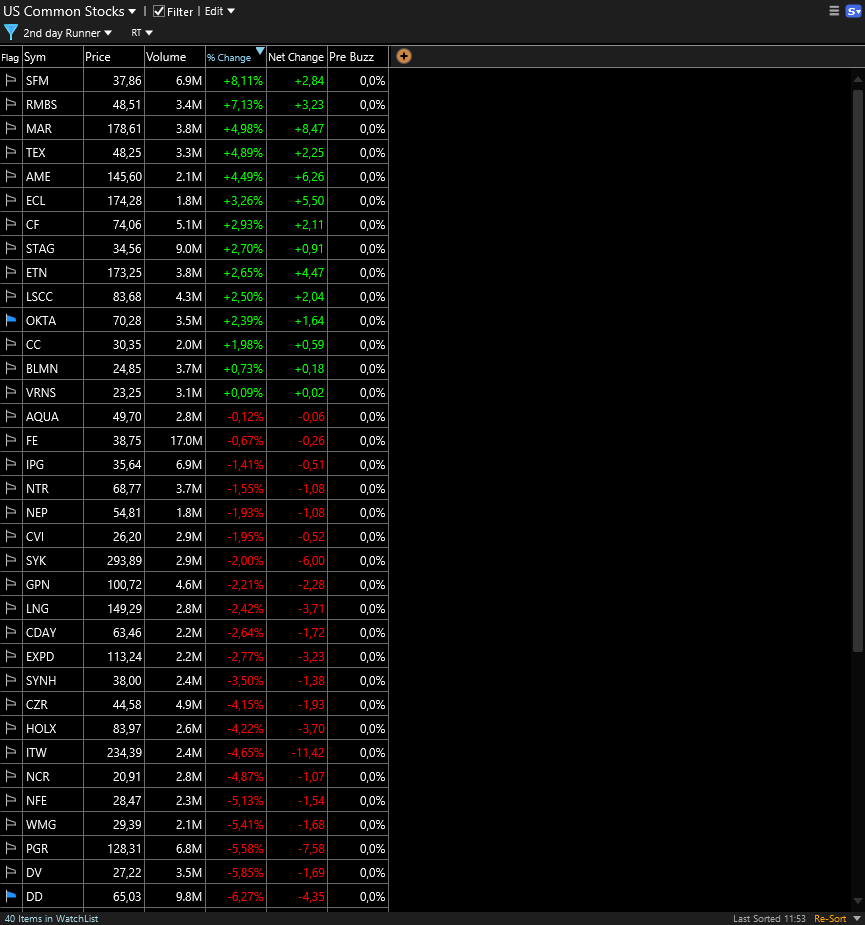Click PGR price 128,31
Viewport: 865px width, 925px height.
point(124,848)
